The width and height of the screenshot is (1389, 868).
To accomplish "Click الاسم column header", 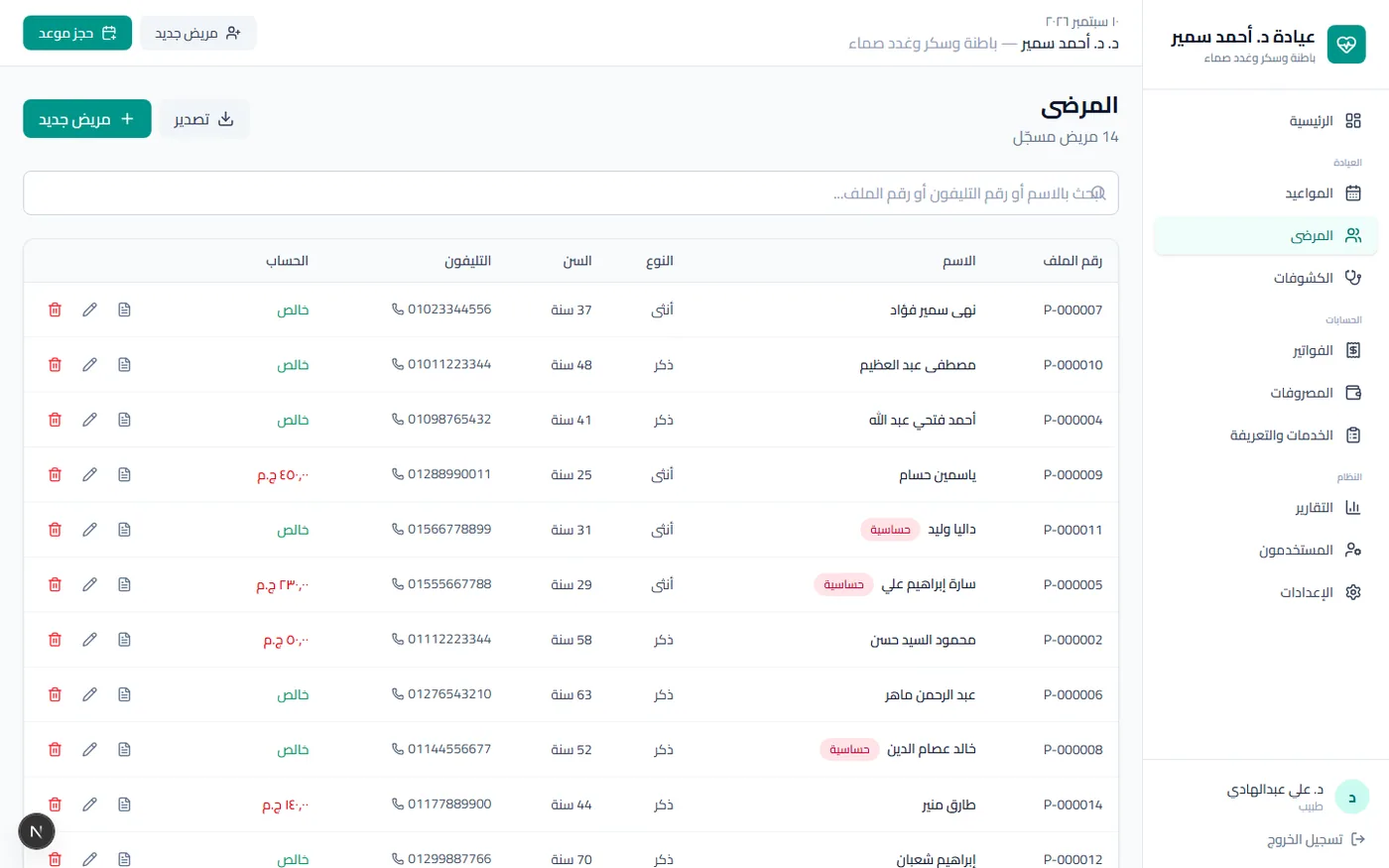I will pos(959,261).
